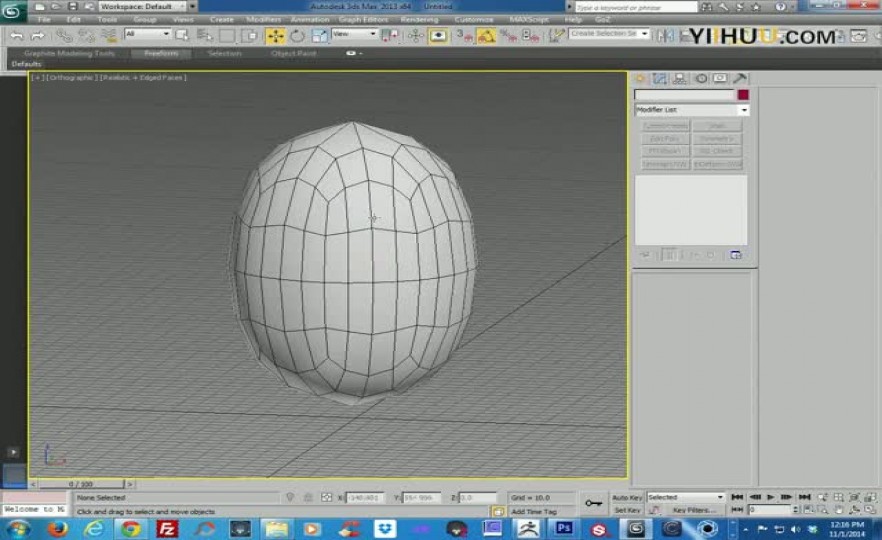882x540 pixels.
Task: Activate the Bind to Space Warp tool
Action: tap(108, 36)
